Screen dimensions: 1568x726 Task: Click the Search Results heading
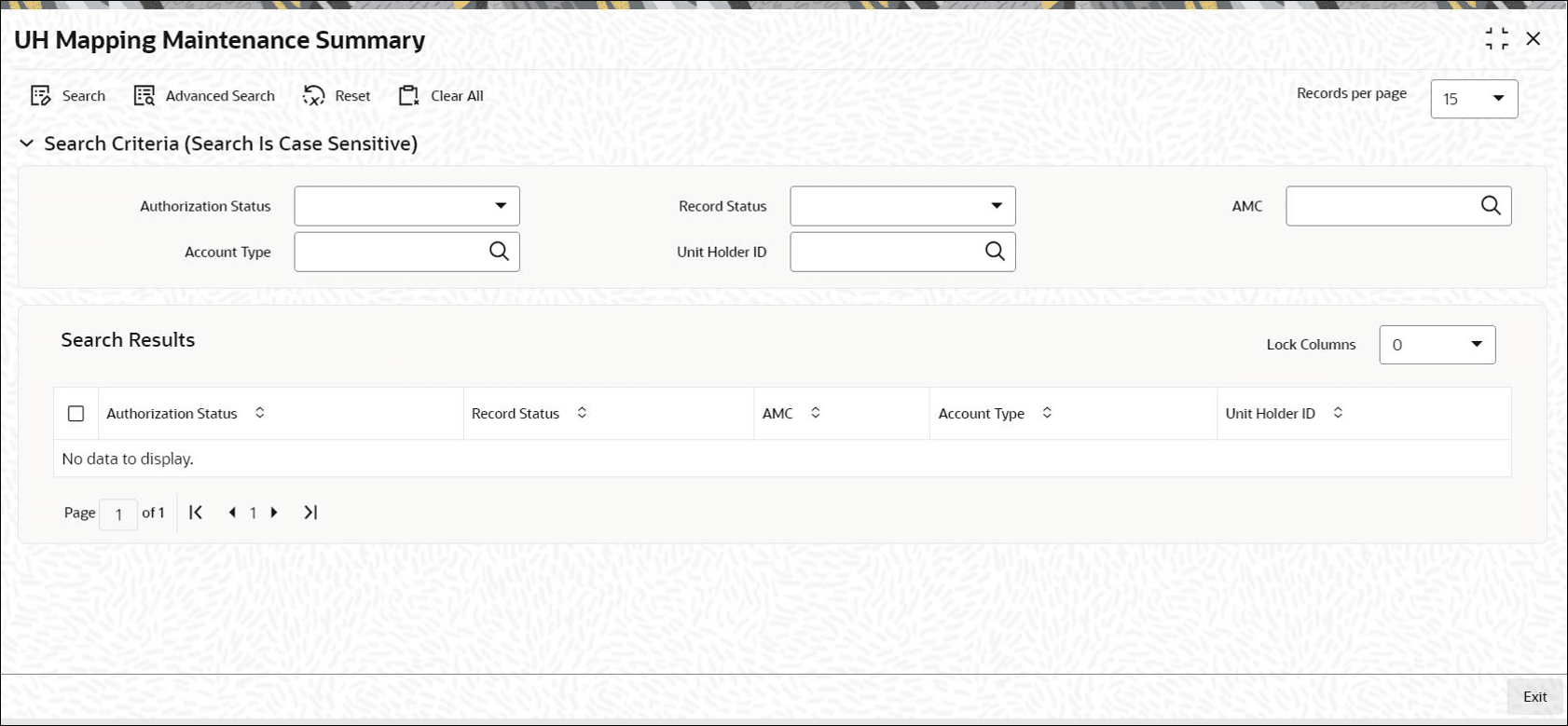(128, 340)
